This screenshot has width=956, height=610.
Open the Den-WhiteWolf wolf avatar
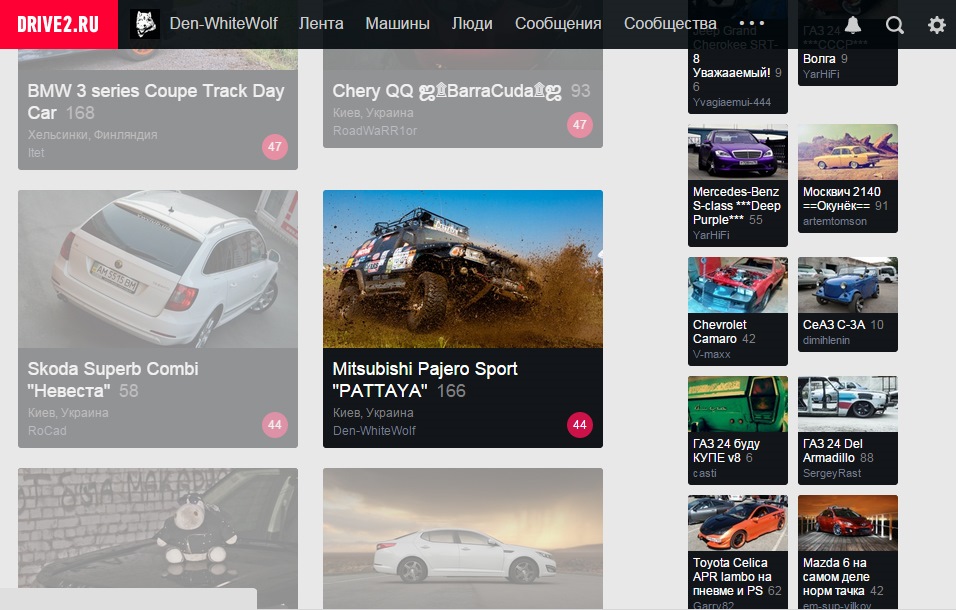145,24
